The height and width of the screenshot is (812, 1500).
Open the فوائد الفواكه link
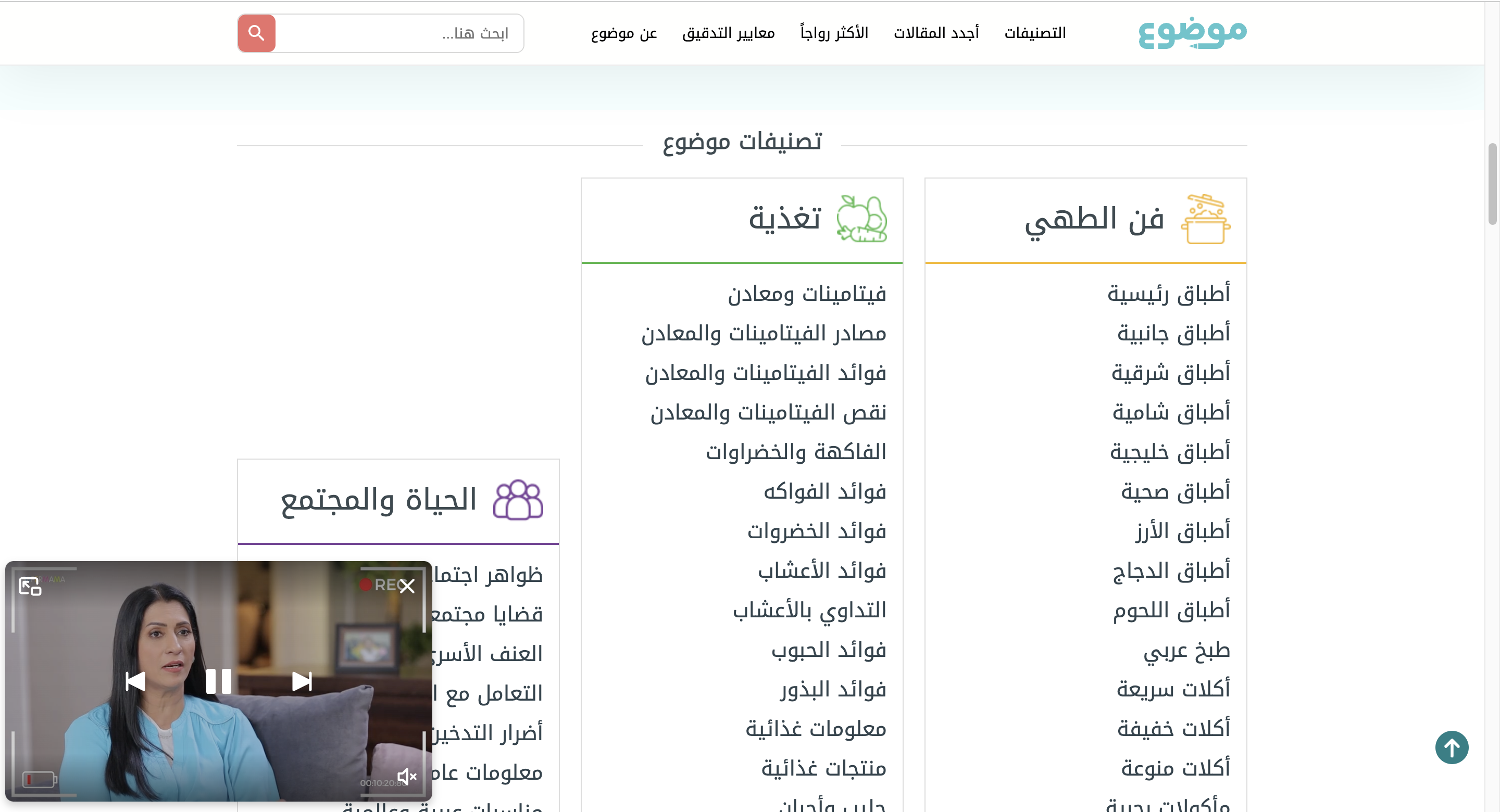825,491
